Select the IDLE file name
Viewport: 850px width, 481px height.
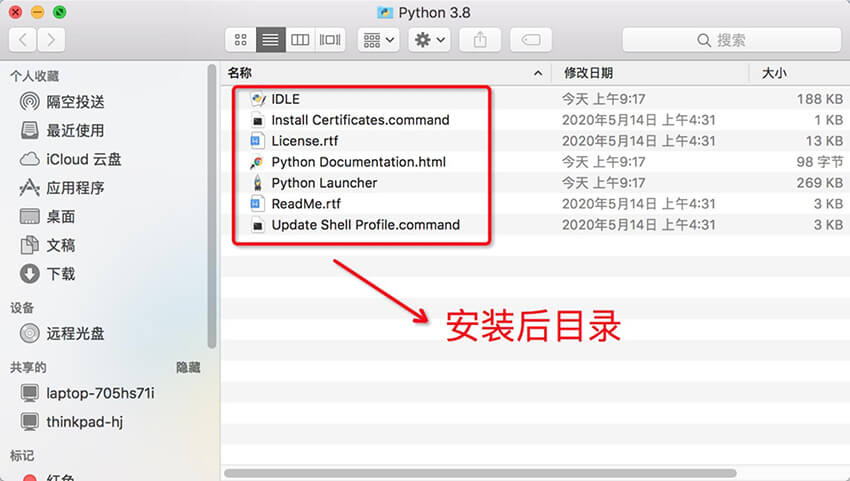pos(285,99)
